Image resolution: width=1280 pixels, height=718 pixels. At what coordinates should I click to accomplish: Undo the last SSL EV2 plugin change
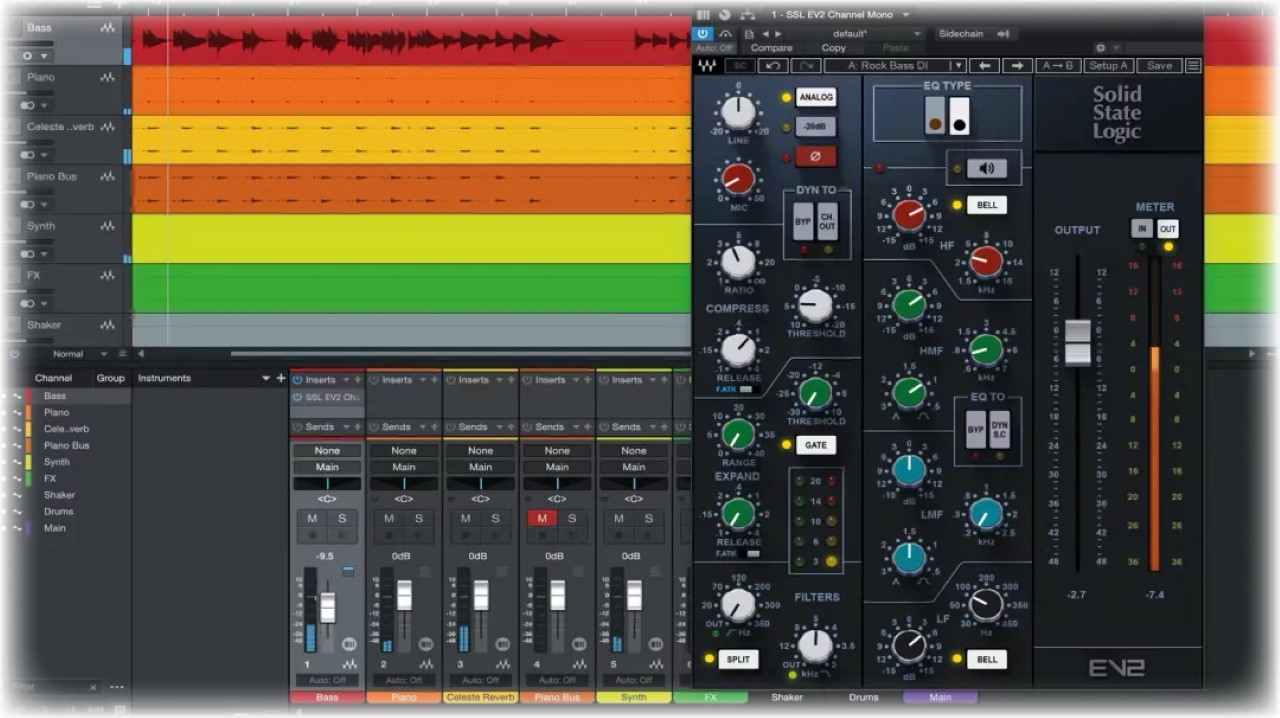coord(772,66)
